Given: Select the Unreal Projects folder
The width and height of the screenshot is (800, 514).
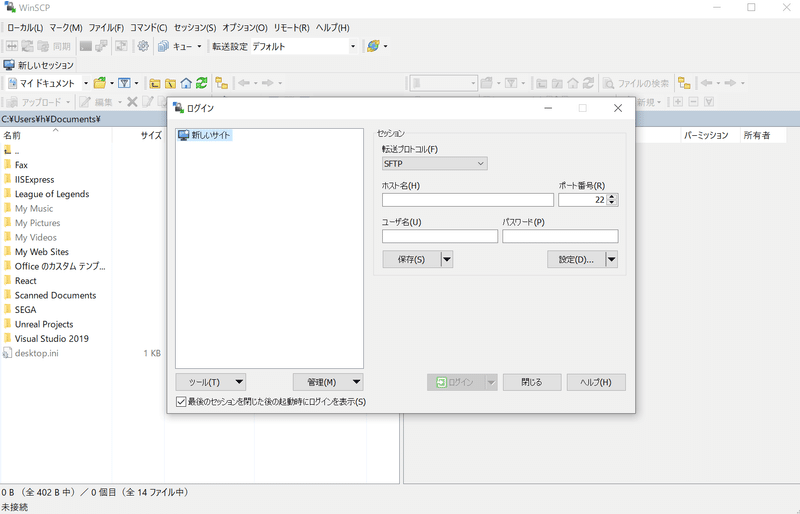Looking at the screenshot, I should coord(44,324).
